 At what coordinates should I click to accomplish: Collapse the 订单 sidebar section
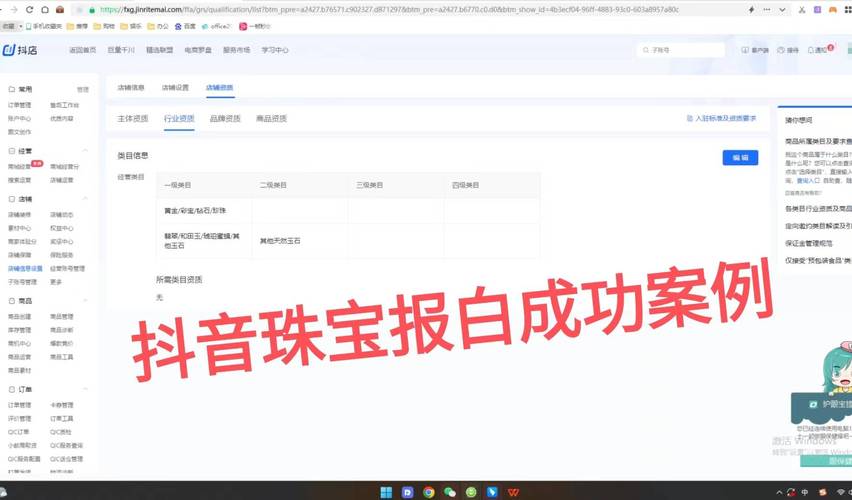(x=85, y=389)
